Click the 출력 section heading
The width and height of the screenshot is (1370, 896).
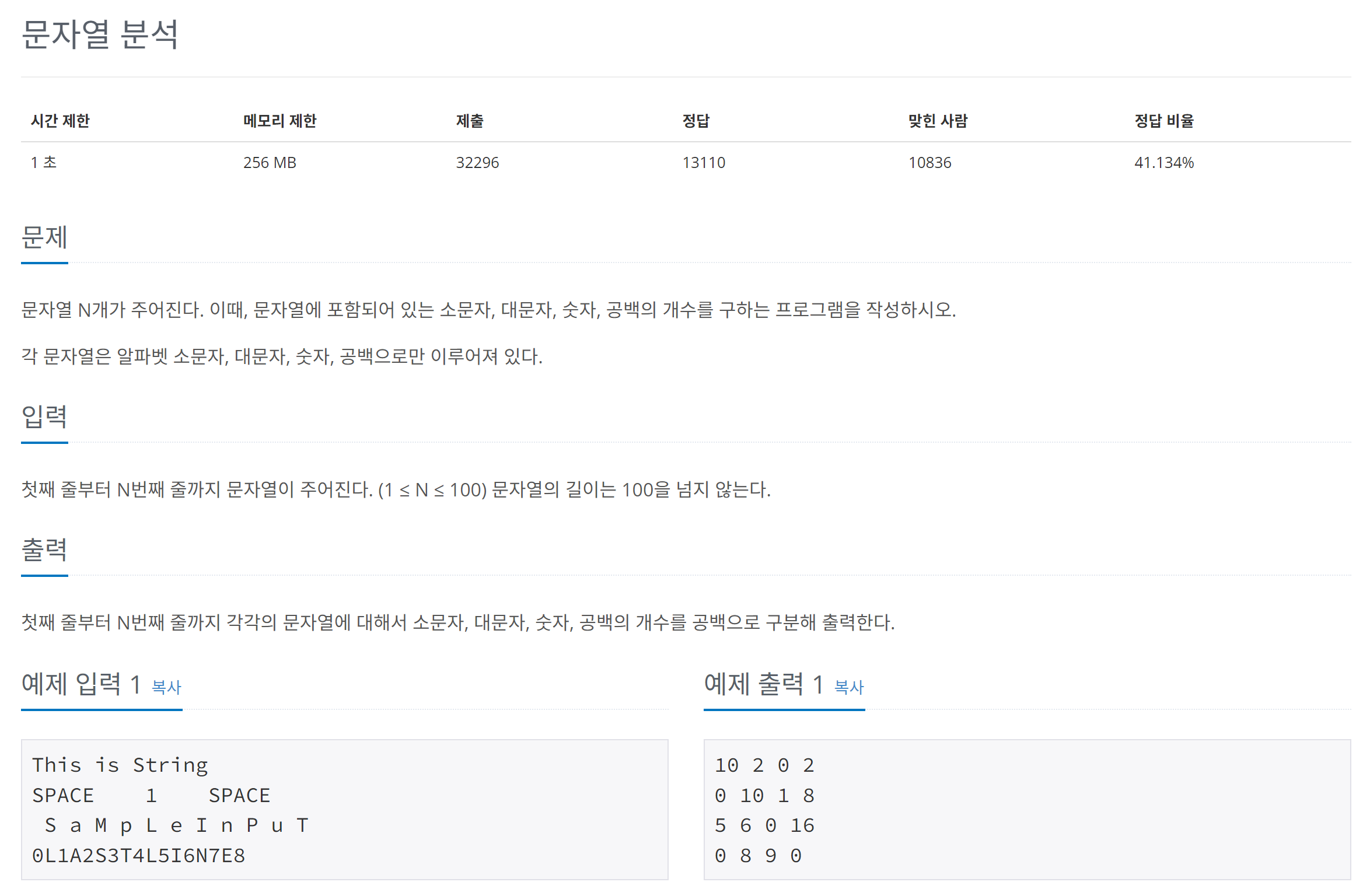[44, 550]
